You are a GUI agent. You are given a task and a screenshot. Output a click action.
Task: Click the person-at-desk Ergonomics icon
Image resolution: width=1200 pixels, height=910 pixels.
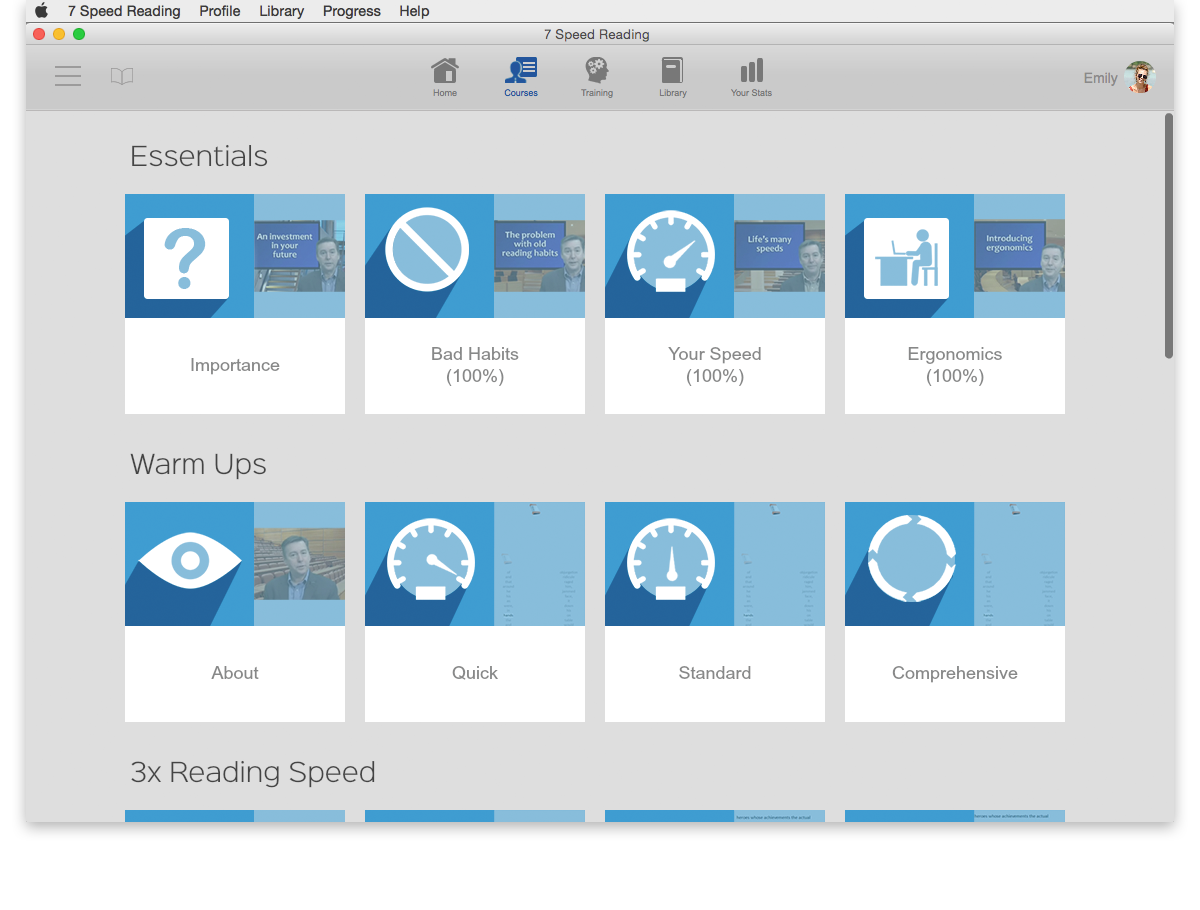[x=906, y=258]
